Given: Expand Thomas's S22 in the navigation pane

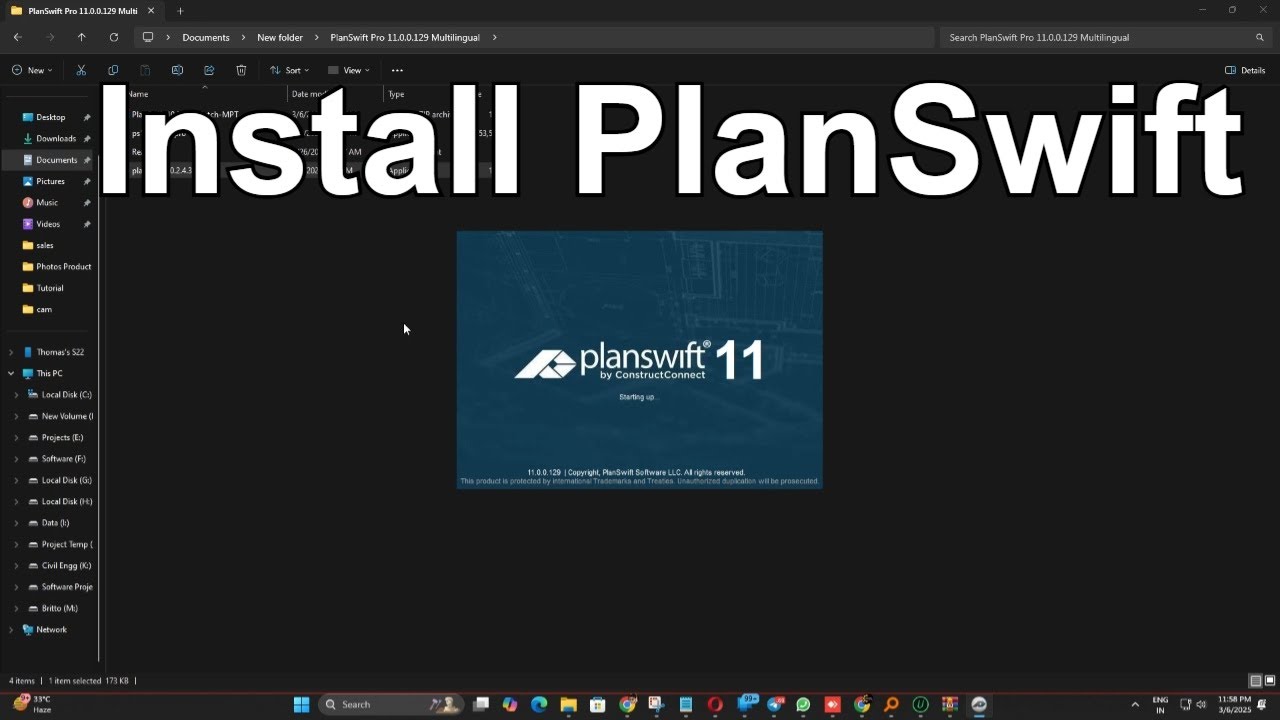Looking at the screenshot, I should 11,352.
